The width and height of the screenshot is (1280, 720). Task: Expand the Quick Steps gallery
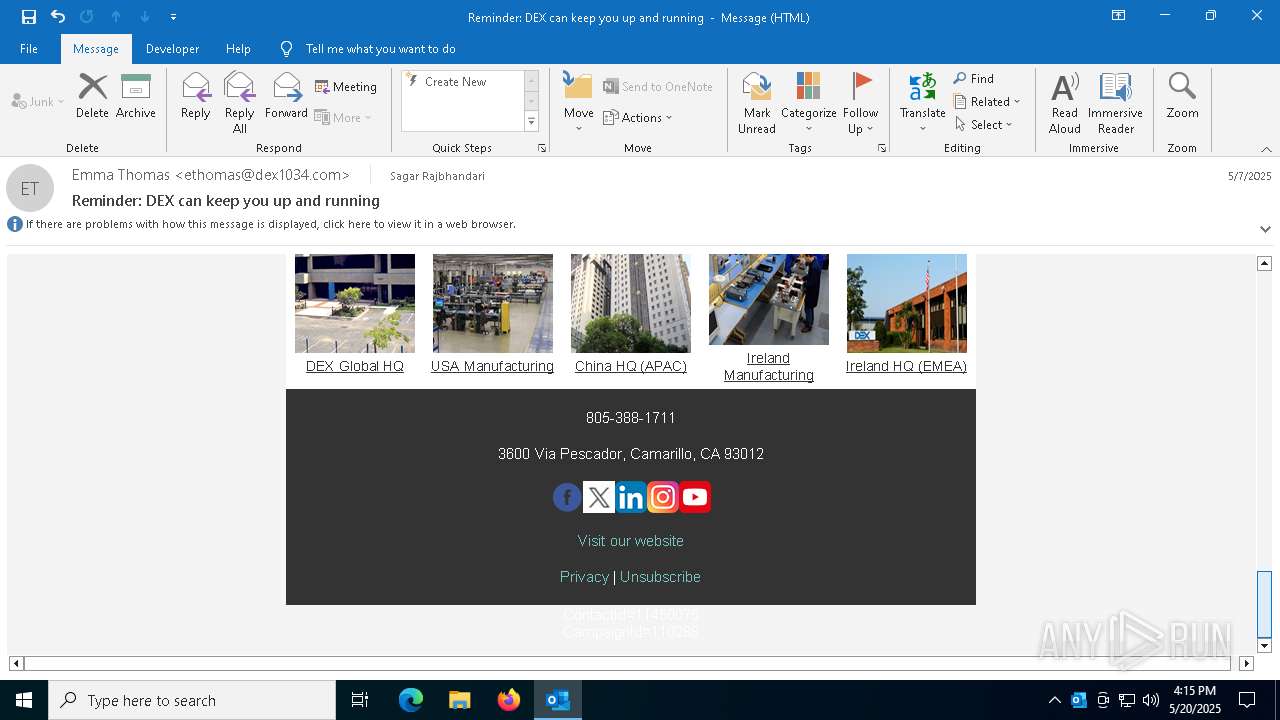(531, 122)
